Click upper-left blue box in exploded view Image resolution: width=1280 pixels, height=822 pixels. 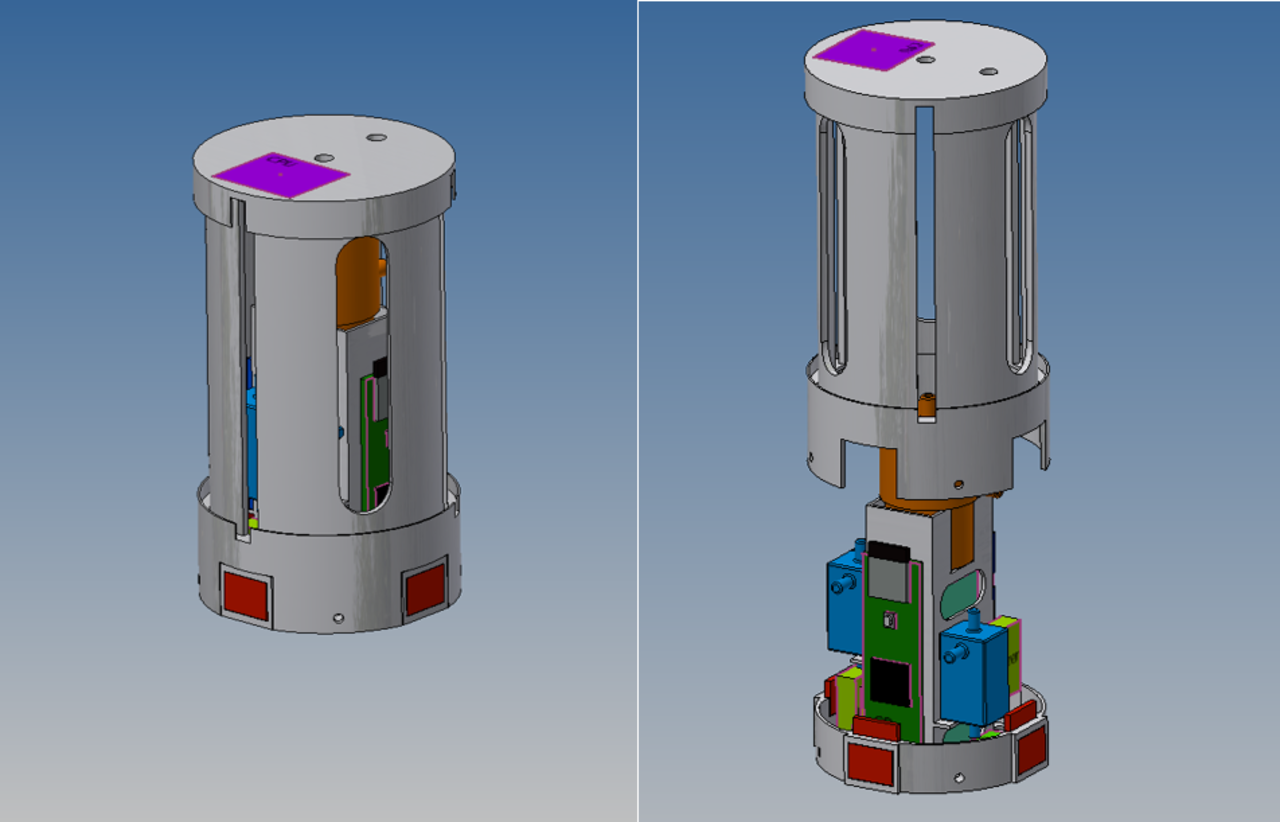[x=843, y=605]
